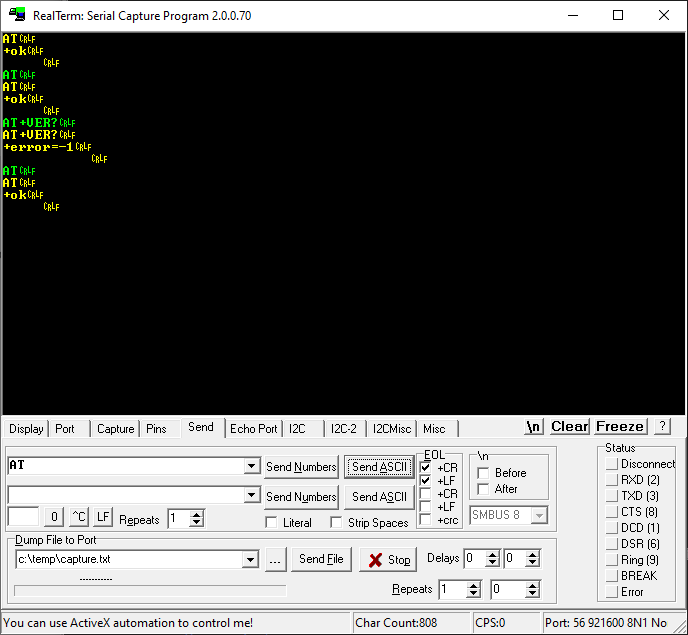Tick the After \n checkbox
Viewport: 688px width, 635px height.
[483, 489]
